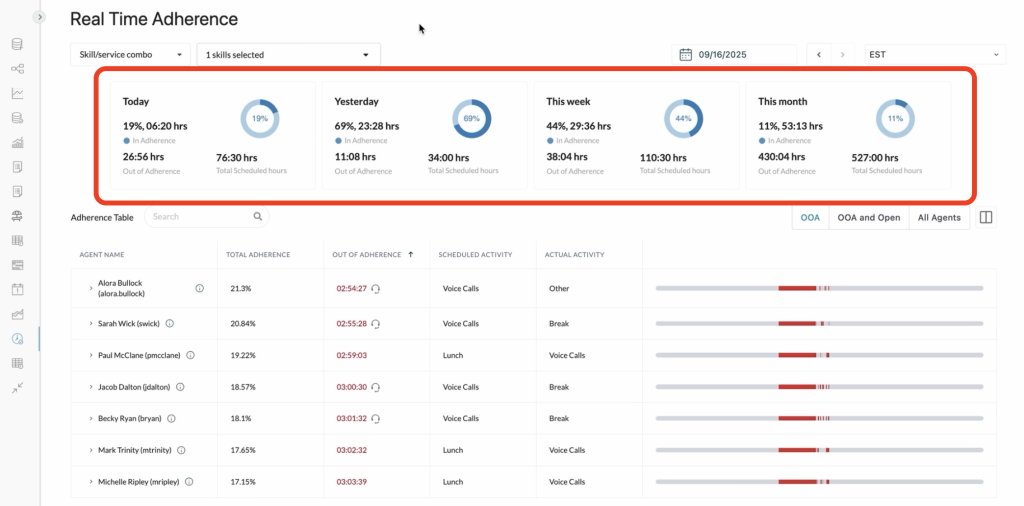
Task: Expand the Becky Ryan agent row
Action: pos(90,419)
